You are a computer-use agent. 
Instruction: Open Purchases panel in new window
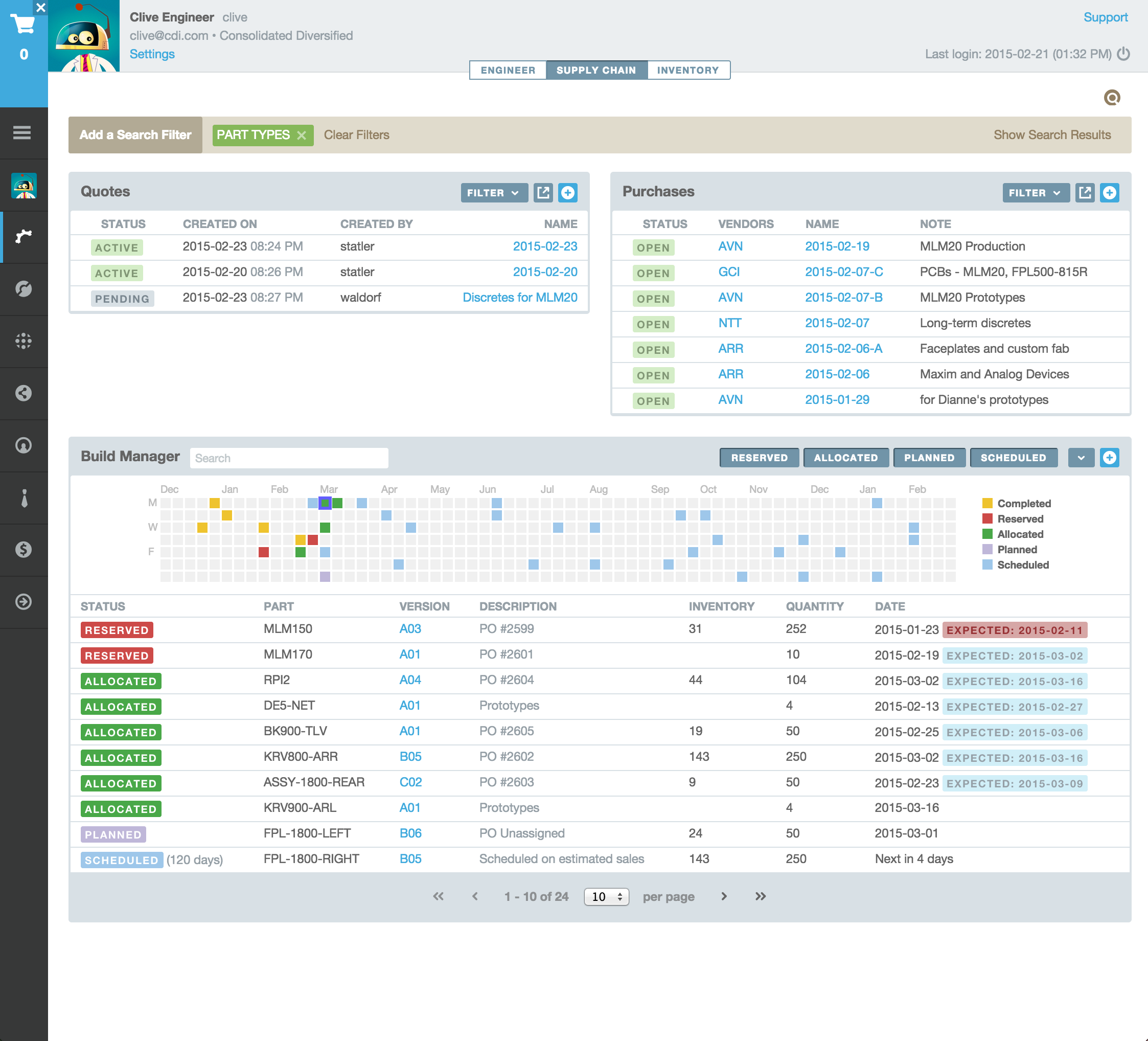[1085, 192]
